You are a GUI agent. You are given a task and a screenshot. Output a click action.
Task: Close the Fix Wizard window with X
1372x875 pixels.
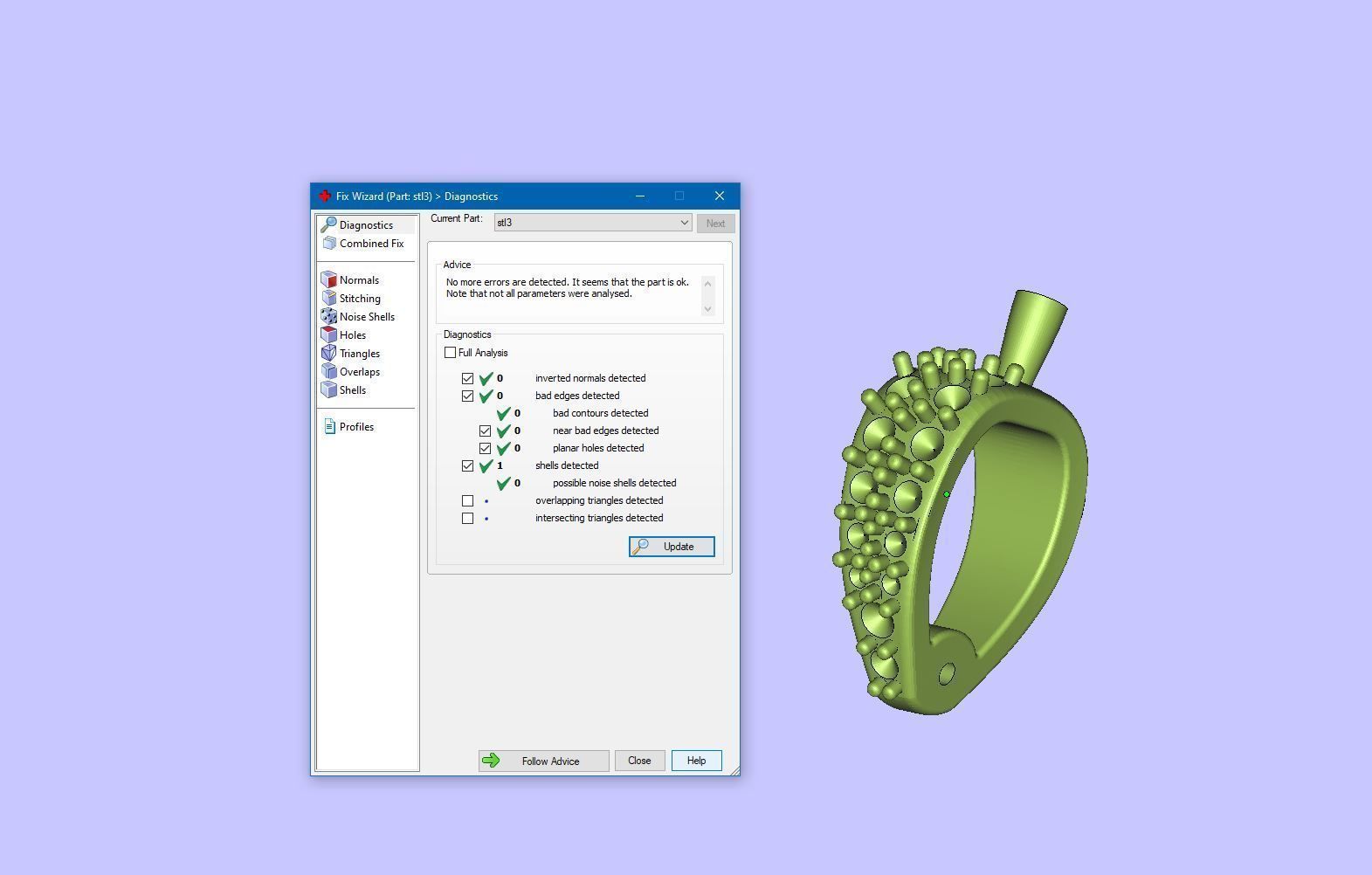(x=719, y=196)
